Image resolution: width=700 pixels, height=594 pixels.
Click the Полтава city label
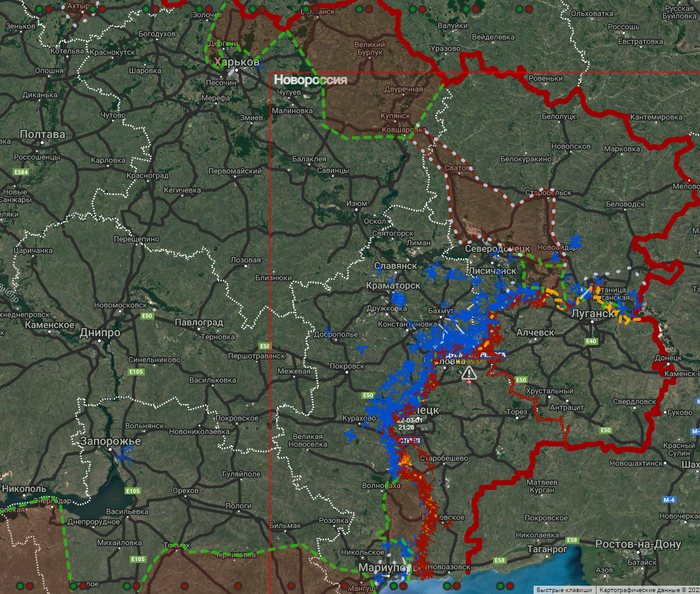[42, 134]
